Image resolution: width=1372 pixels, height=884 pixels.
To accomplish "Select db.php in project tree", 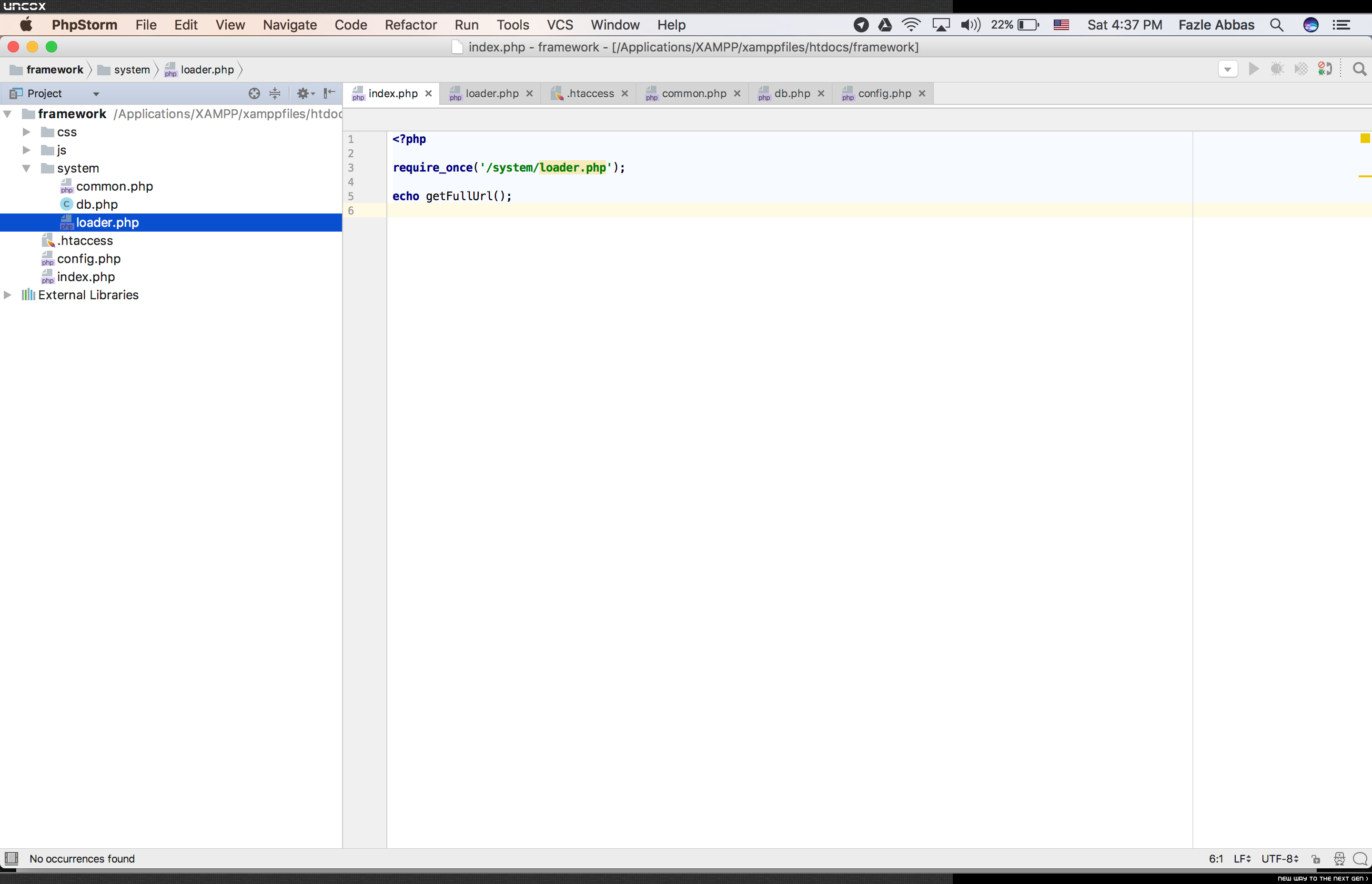I will tap(96, 204).
